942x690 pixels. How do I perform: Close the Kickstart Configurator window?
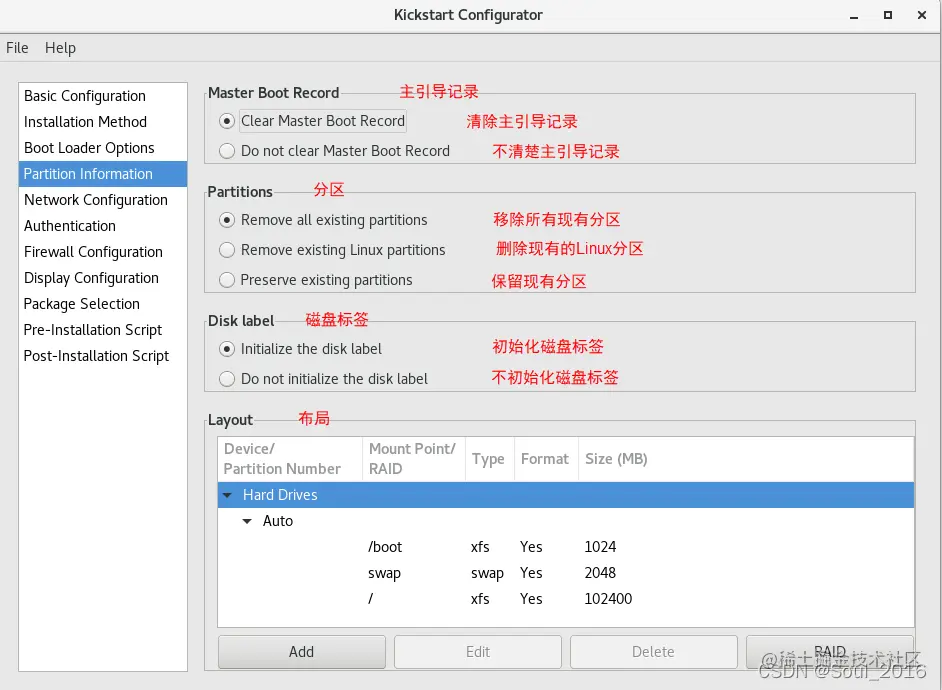tap(922, 15)
